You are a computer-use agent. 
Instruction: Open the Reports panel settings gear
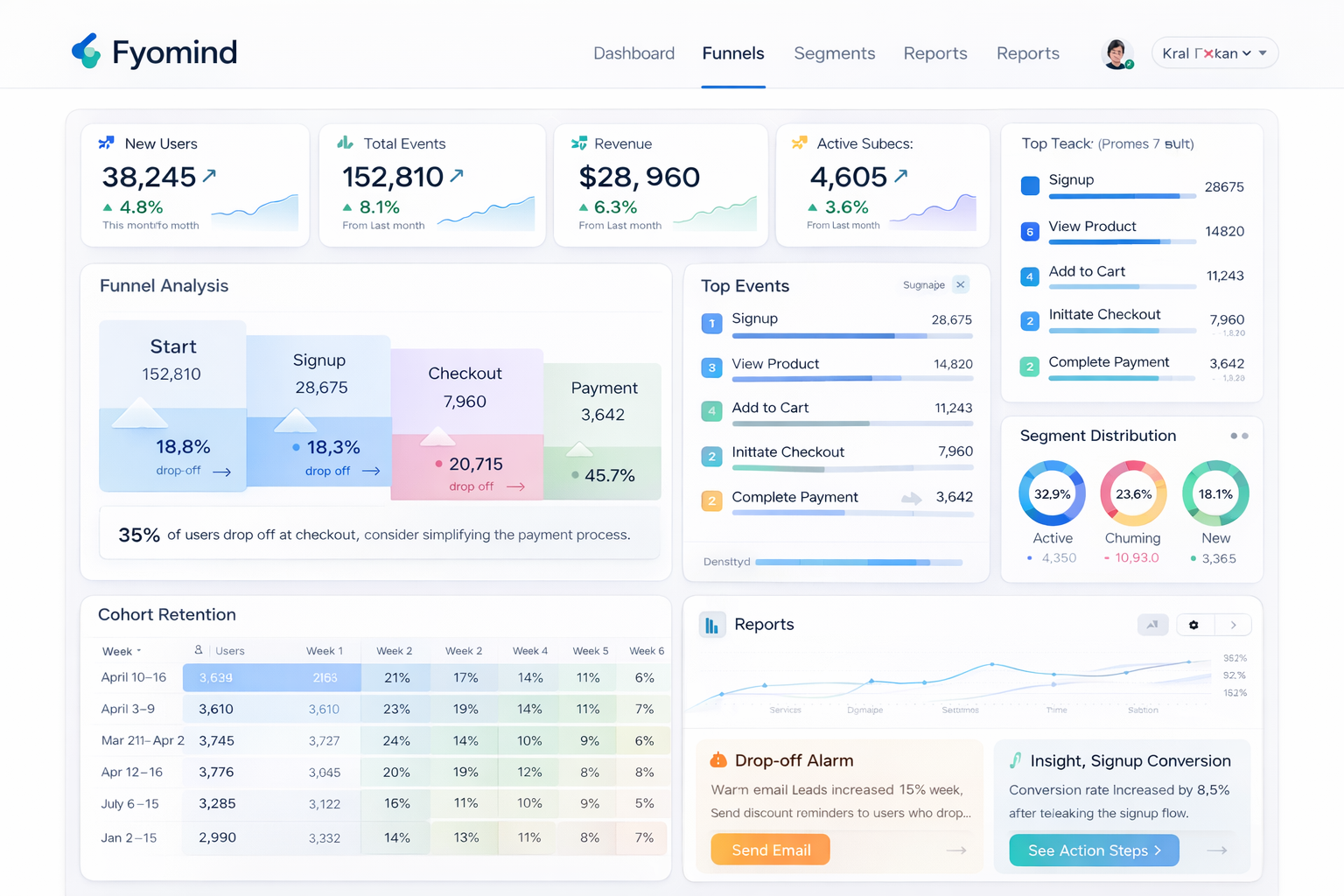[1193, 625]
